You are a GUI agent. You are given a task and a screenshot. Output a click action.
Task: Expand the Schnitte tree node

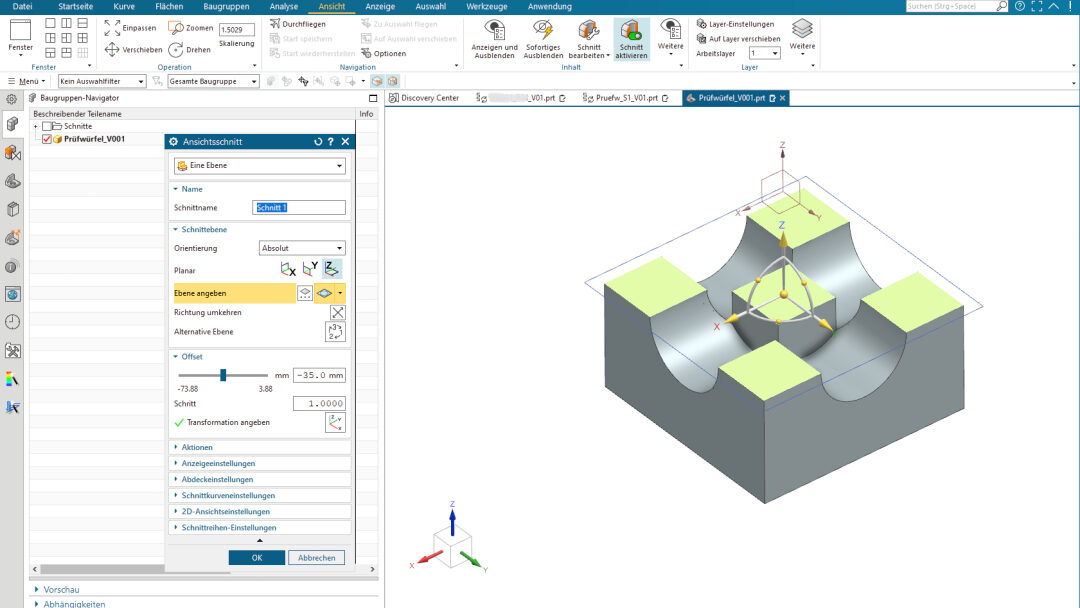36,127
